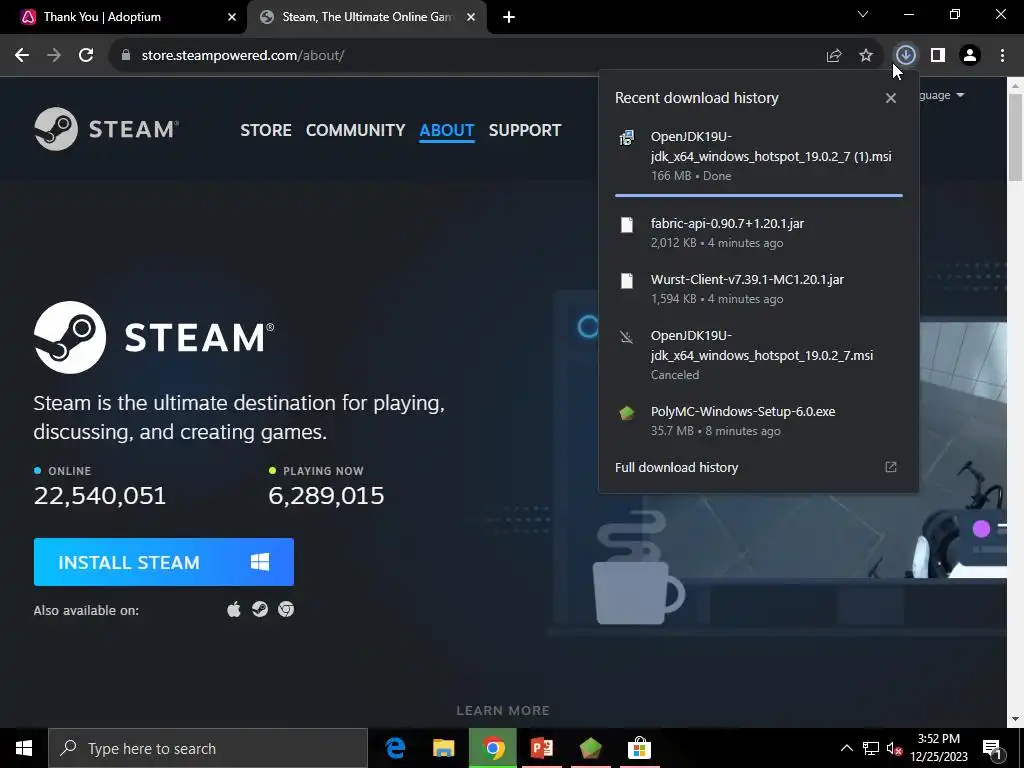Screen dimensions: 1024x768
Task: Click the page vertical scrollbar thumb
Action: coord(1015,137)
